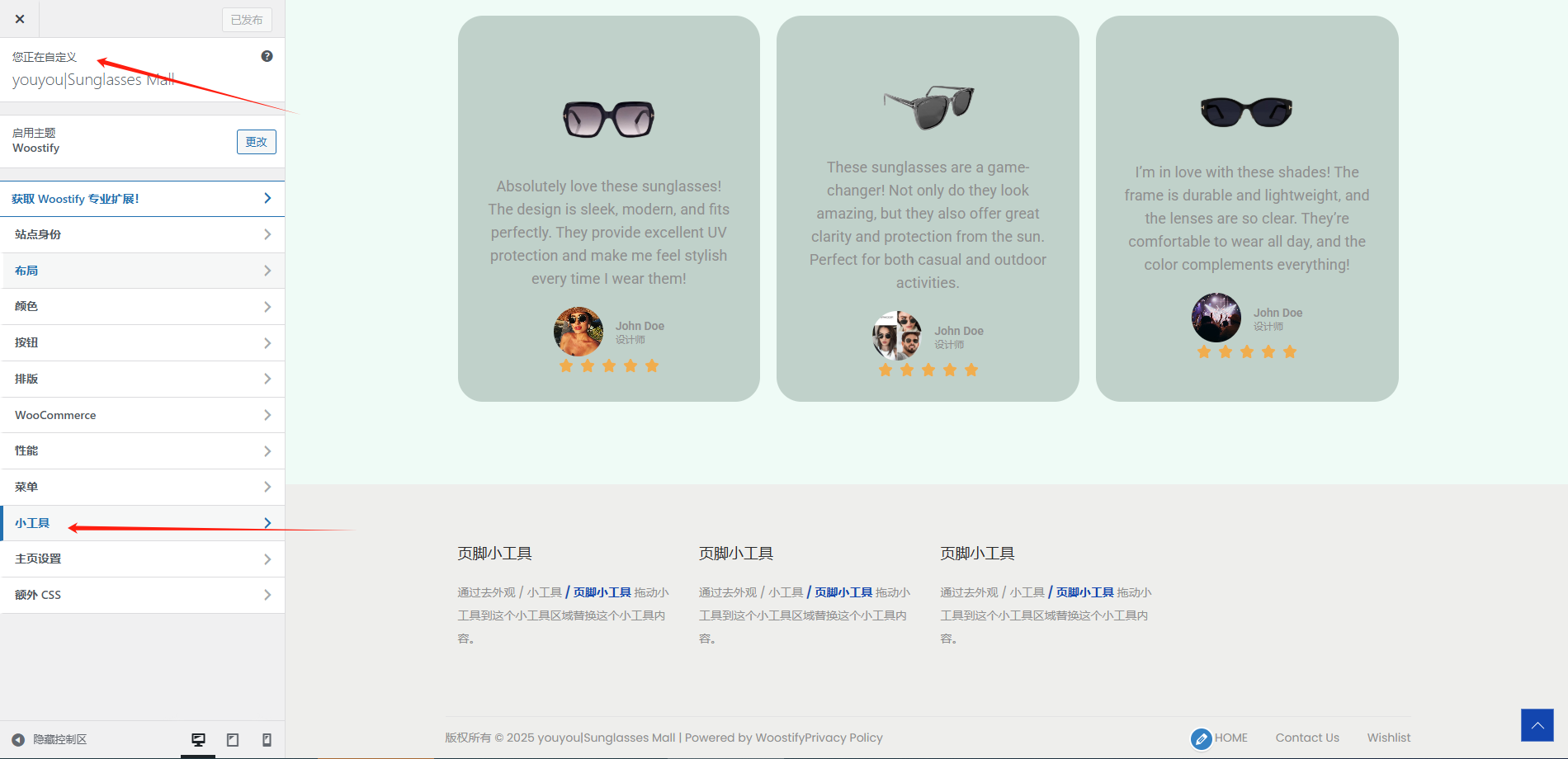Open the 小工具 widgets panel

coord(142,523)
